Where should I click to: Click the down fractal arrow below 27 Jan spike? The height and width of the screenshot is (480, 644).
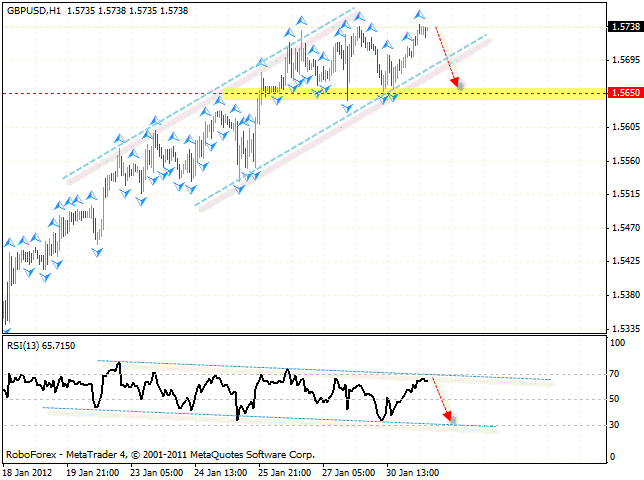tap(347, 108)
